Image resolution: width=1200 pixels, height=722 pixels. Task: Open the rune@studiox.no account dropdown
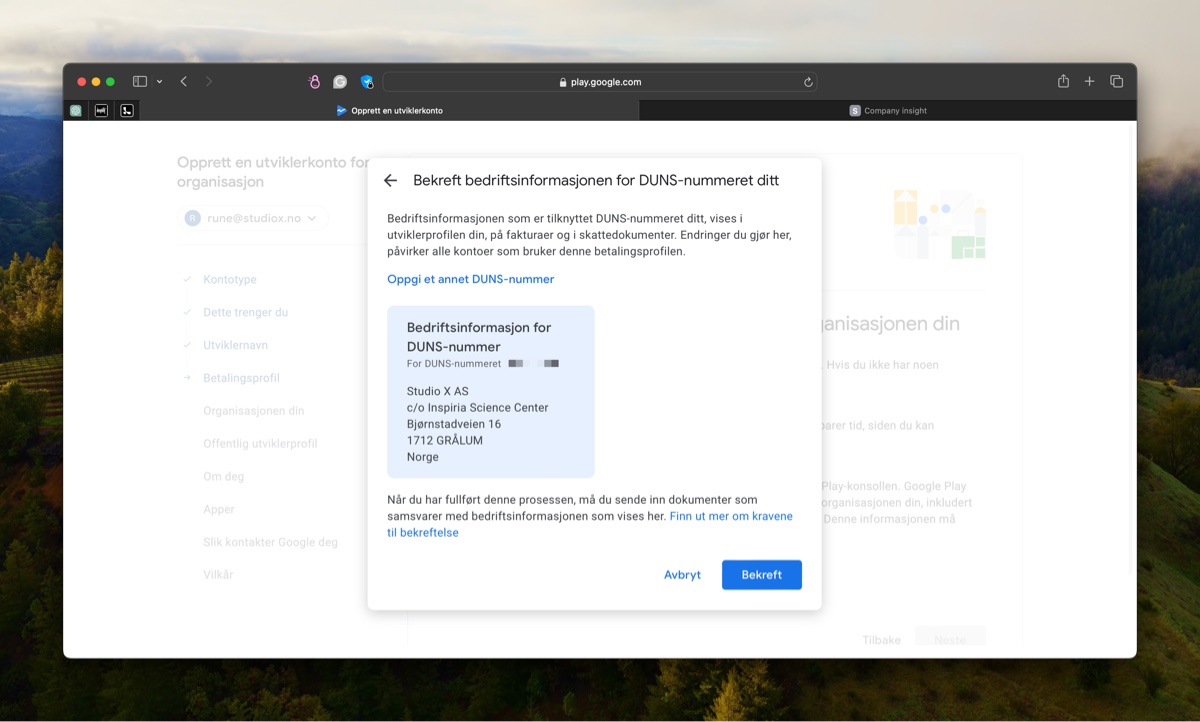tap(253, 218)
